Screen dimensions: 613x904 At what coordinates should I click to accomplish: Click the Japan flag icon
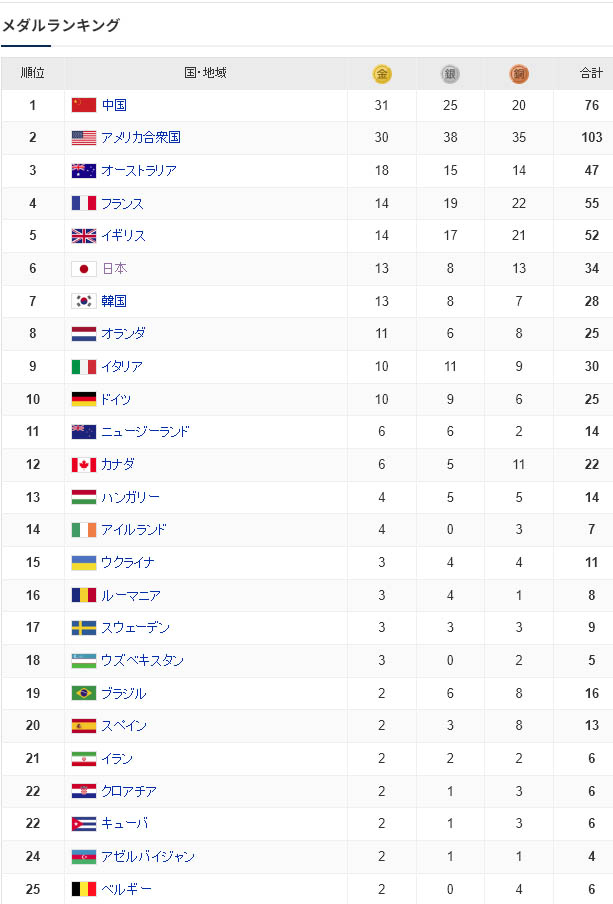pyautogui.click(x=84, y=268)
